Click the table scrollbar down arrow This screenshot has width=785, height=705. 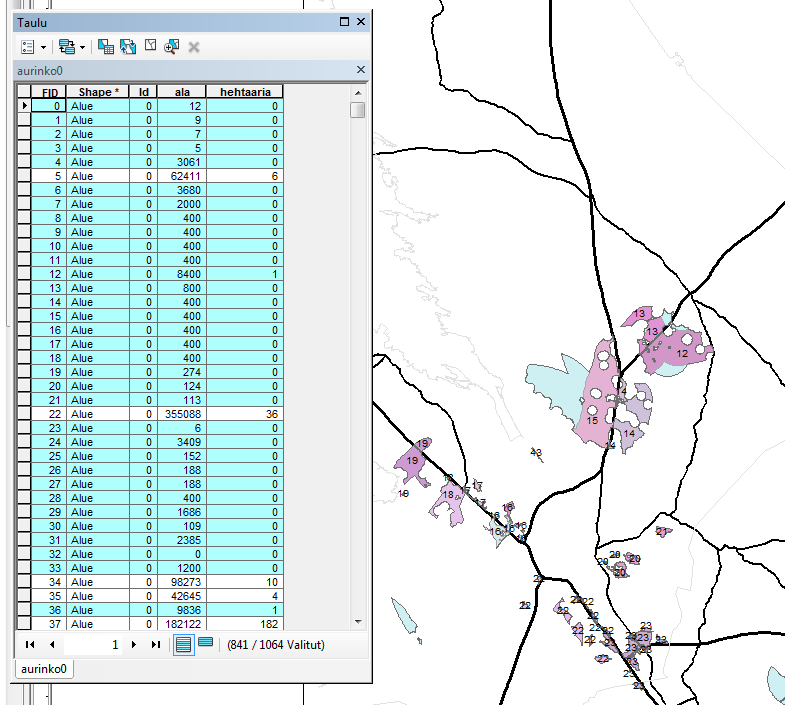(x=358, y=622)
